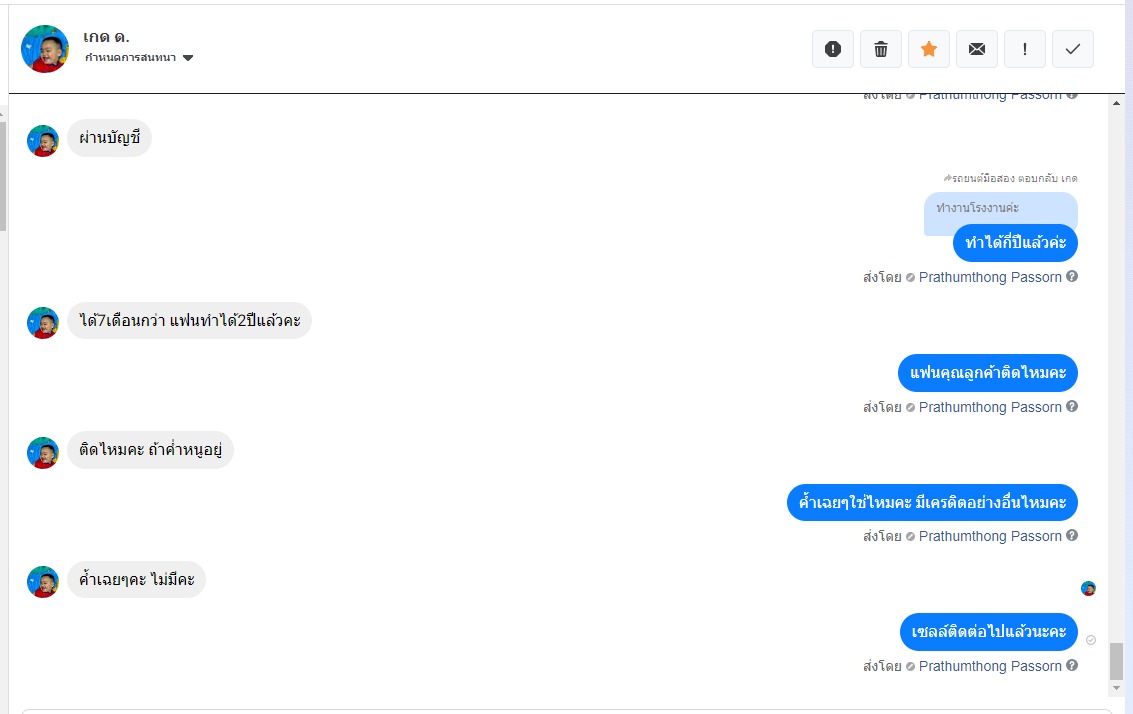Image resolution: width=1133 pixels, height=714 pixels.
Task: Click customer avatar next to ผ่านบัญชี
Action: tap(43, 141)
